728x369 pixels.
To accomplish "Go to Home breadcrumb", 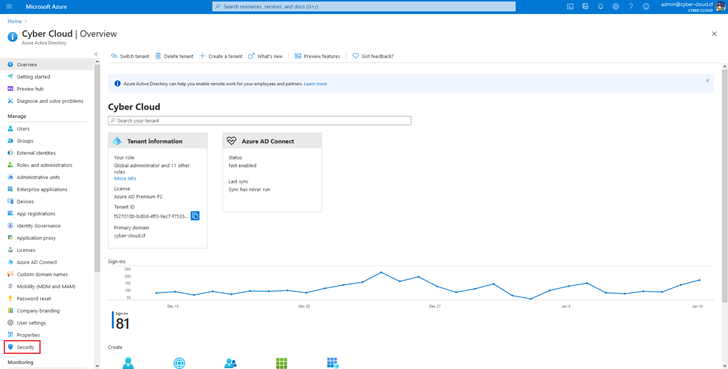I will (x=14, y=21).
